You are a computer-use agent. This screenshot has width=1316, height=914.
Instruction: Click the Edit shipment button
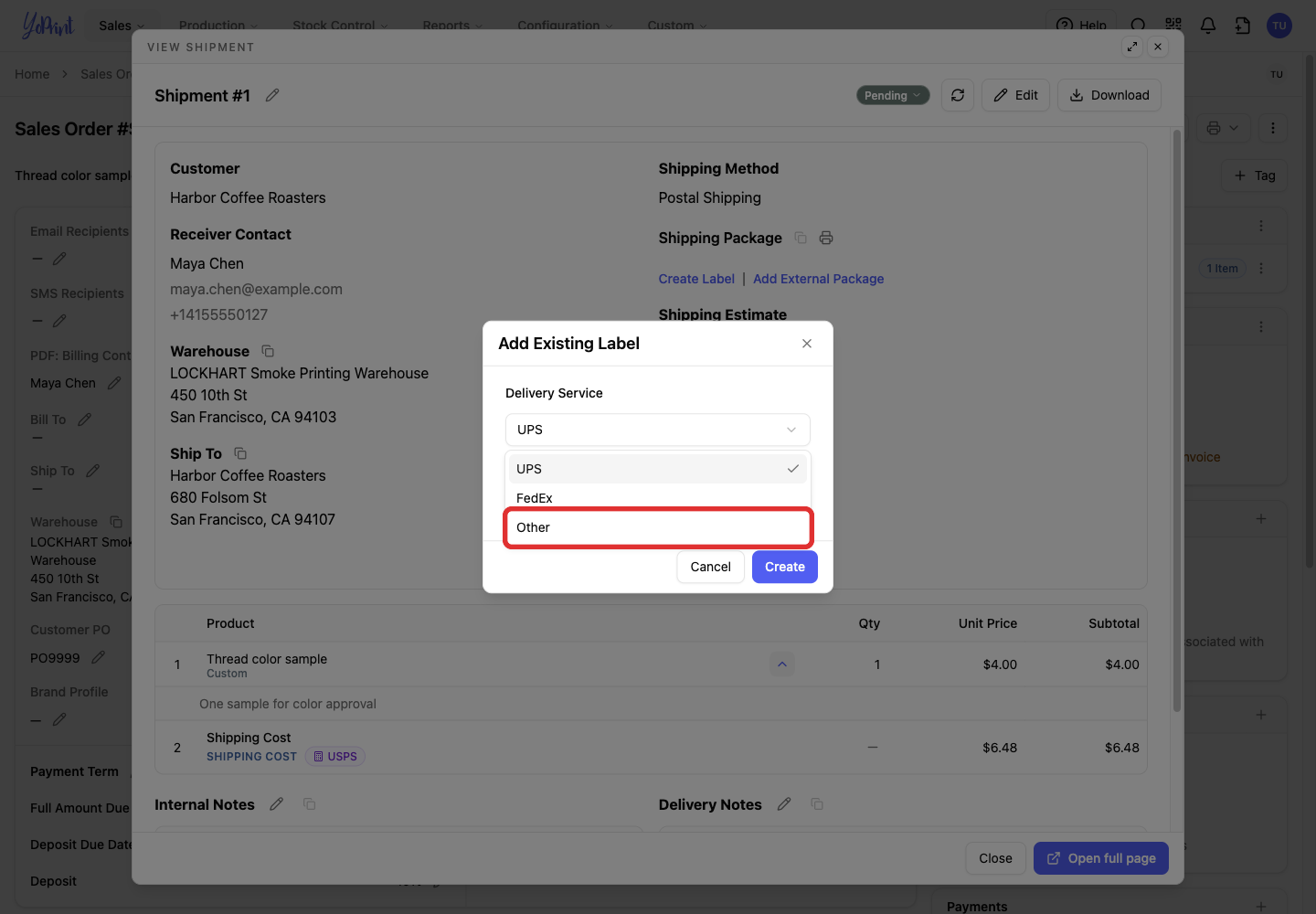click(x=1016, y=95)
